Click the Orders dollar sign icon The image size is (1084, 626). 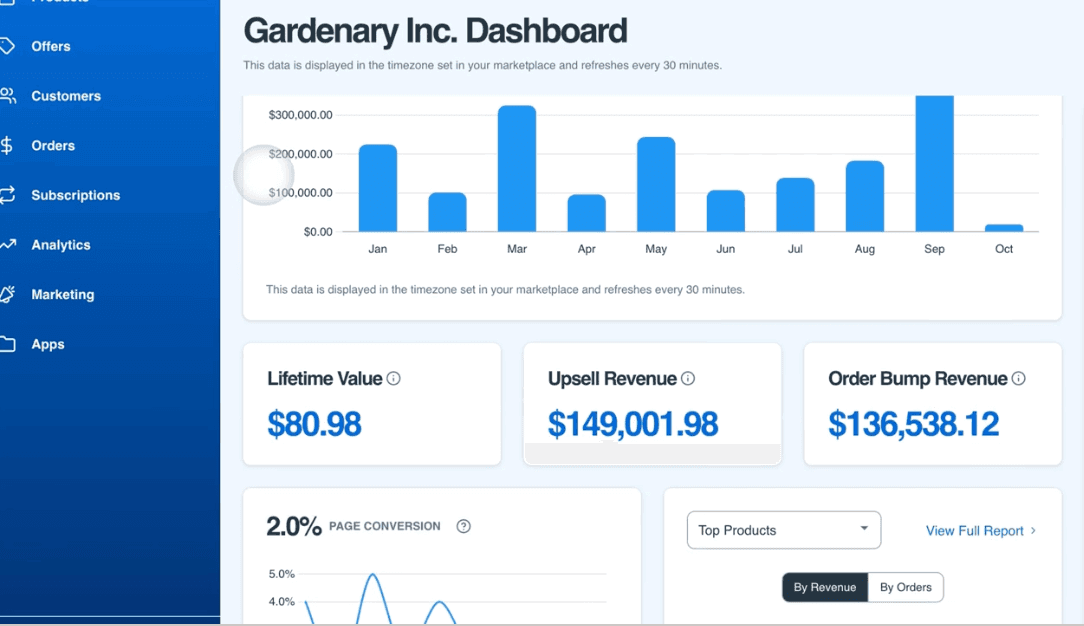coord(7,146)
